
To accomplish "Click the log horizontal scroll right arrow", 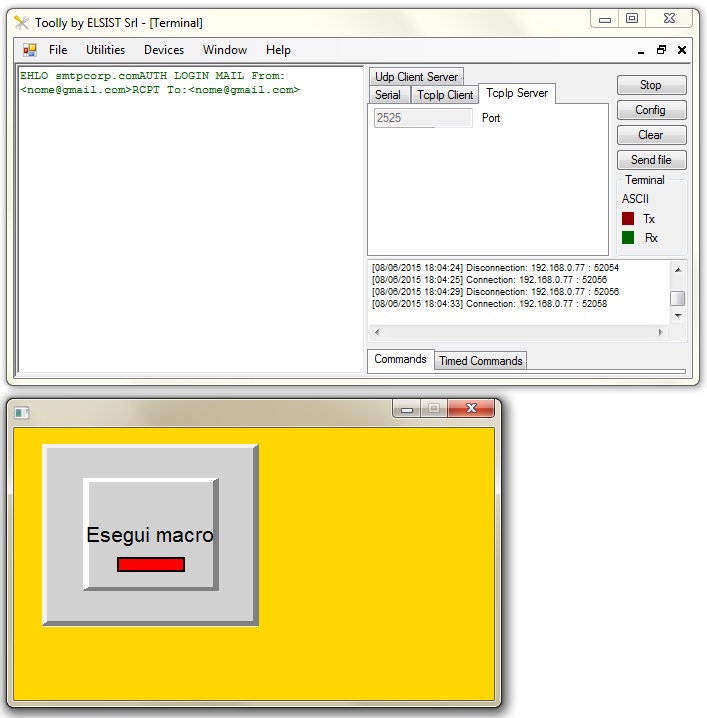I will (x=660, y=332).
